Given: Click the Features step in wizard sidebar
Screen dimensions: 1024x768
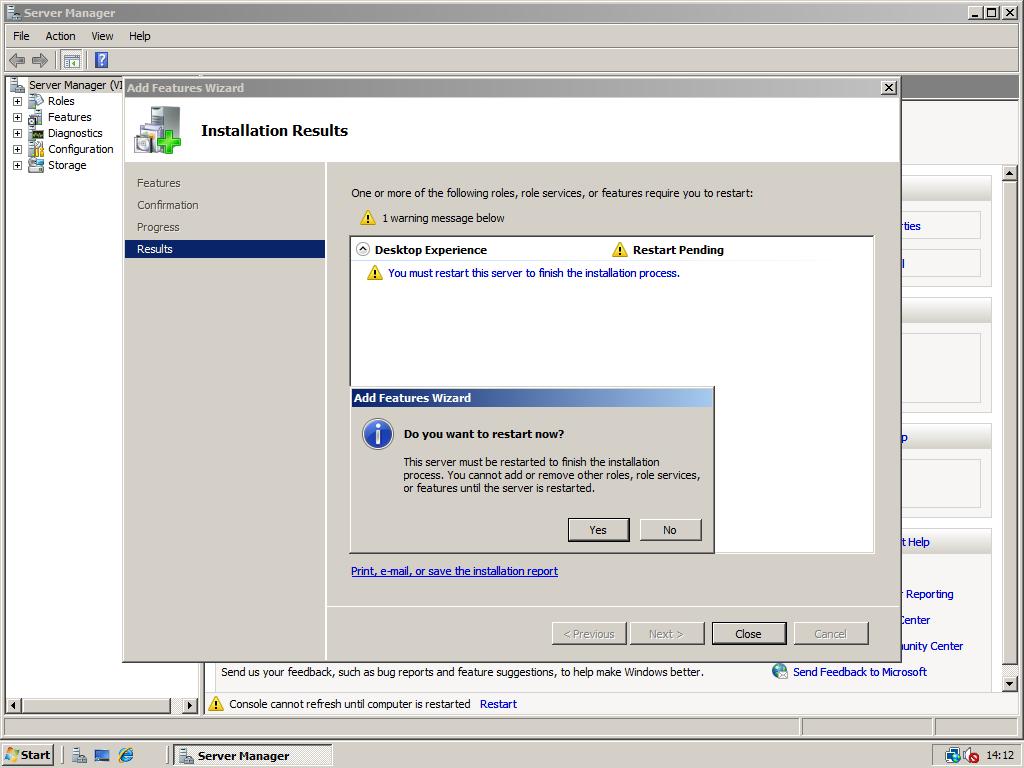Looking at the screenshot, I should pos(159,184).
